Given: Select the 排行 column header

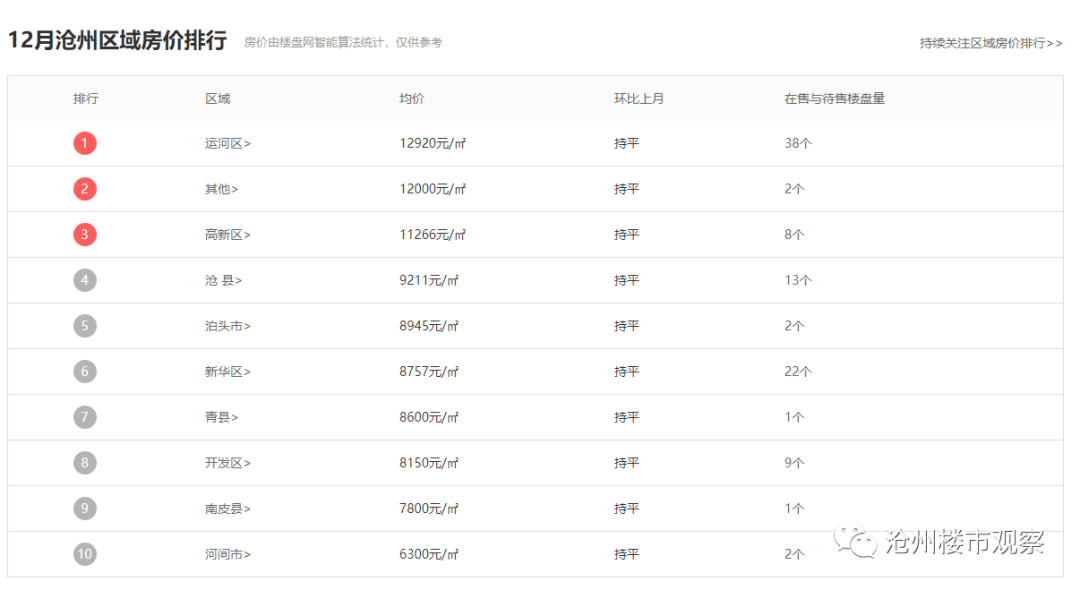Looking at the screenshot, I should 85,98.
